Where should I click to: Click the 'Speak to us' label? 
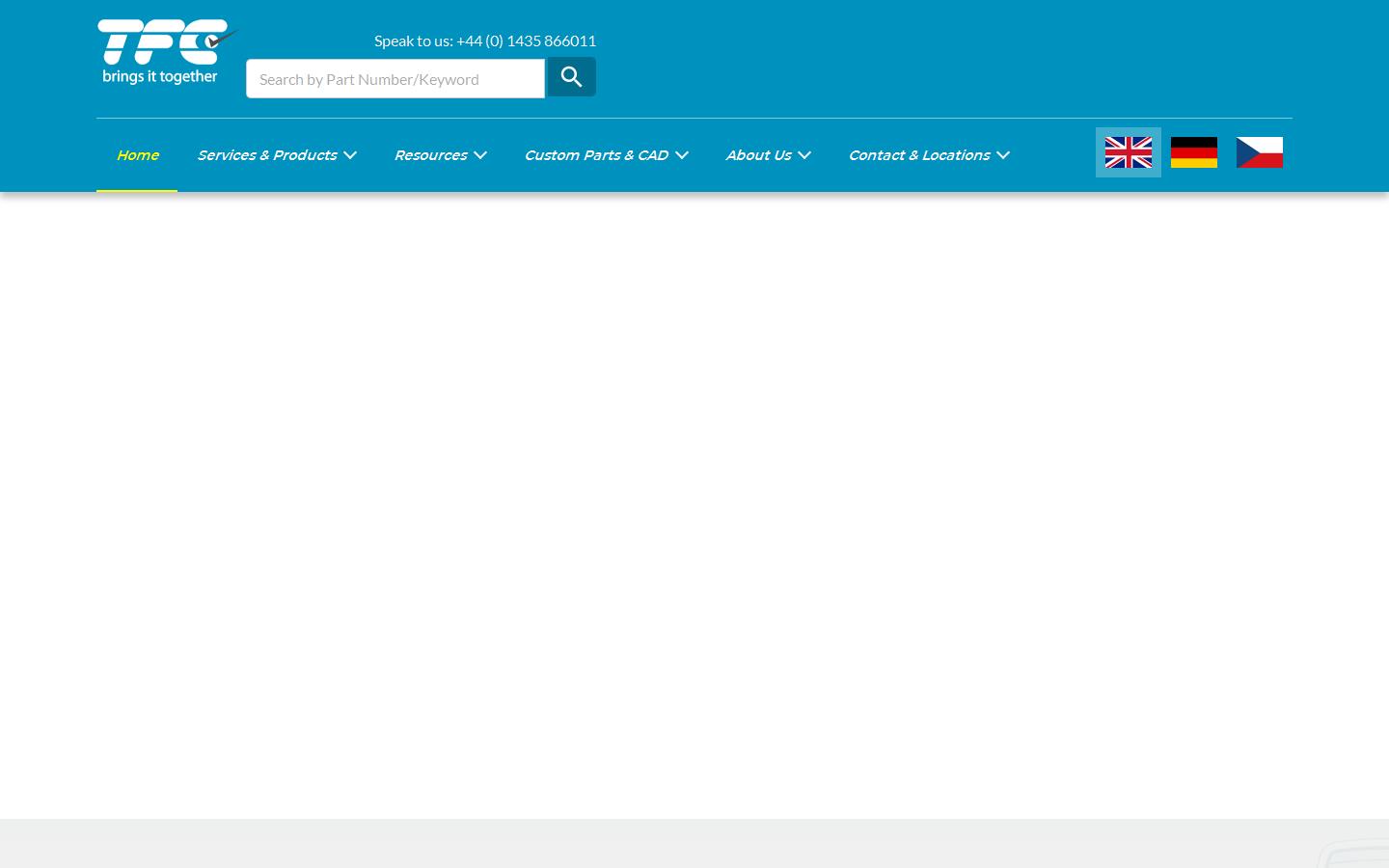pyautogui.click(x=413, y=41)
